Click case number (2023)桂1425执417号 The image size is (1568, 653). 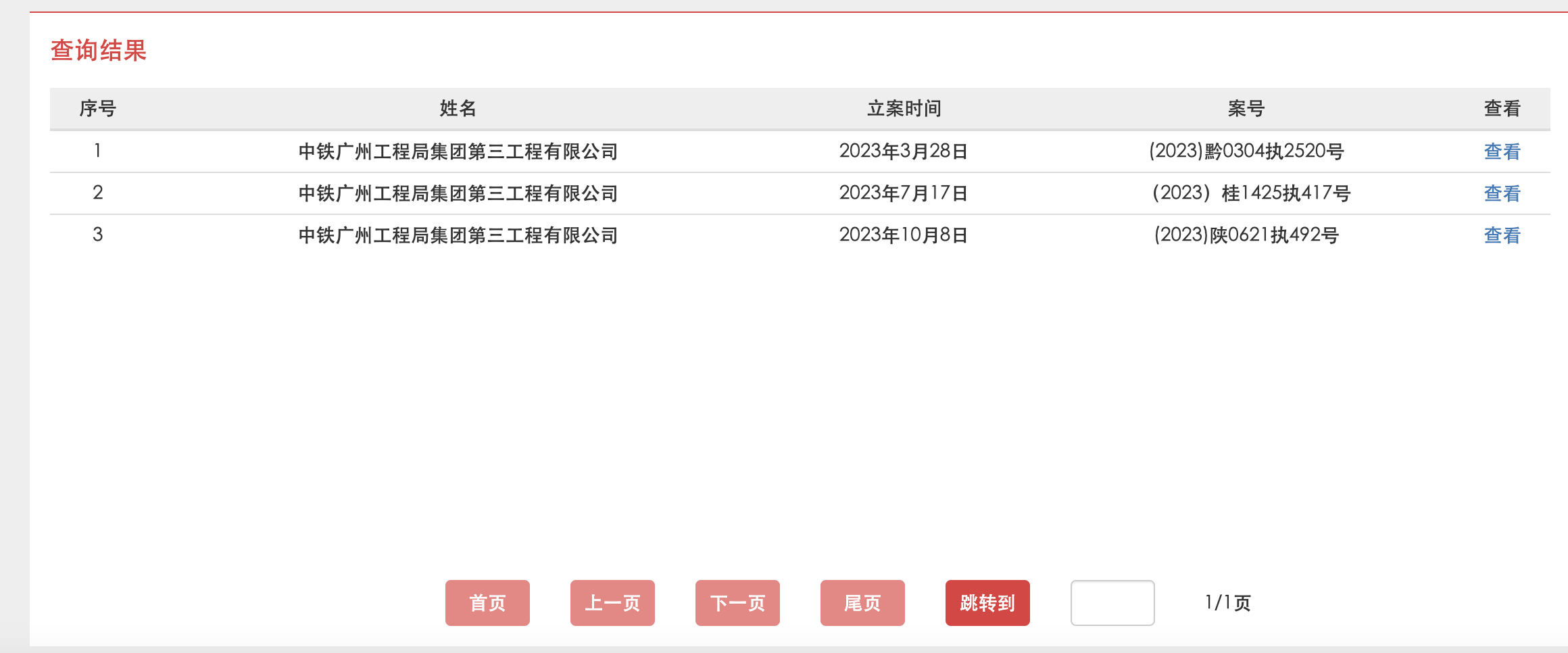pyautogui.click(x=1251, y=193)
